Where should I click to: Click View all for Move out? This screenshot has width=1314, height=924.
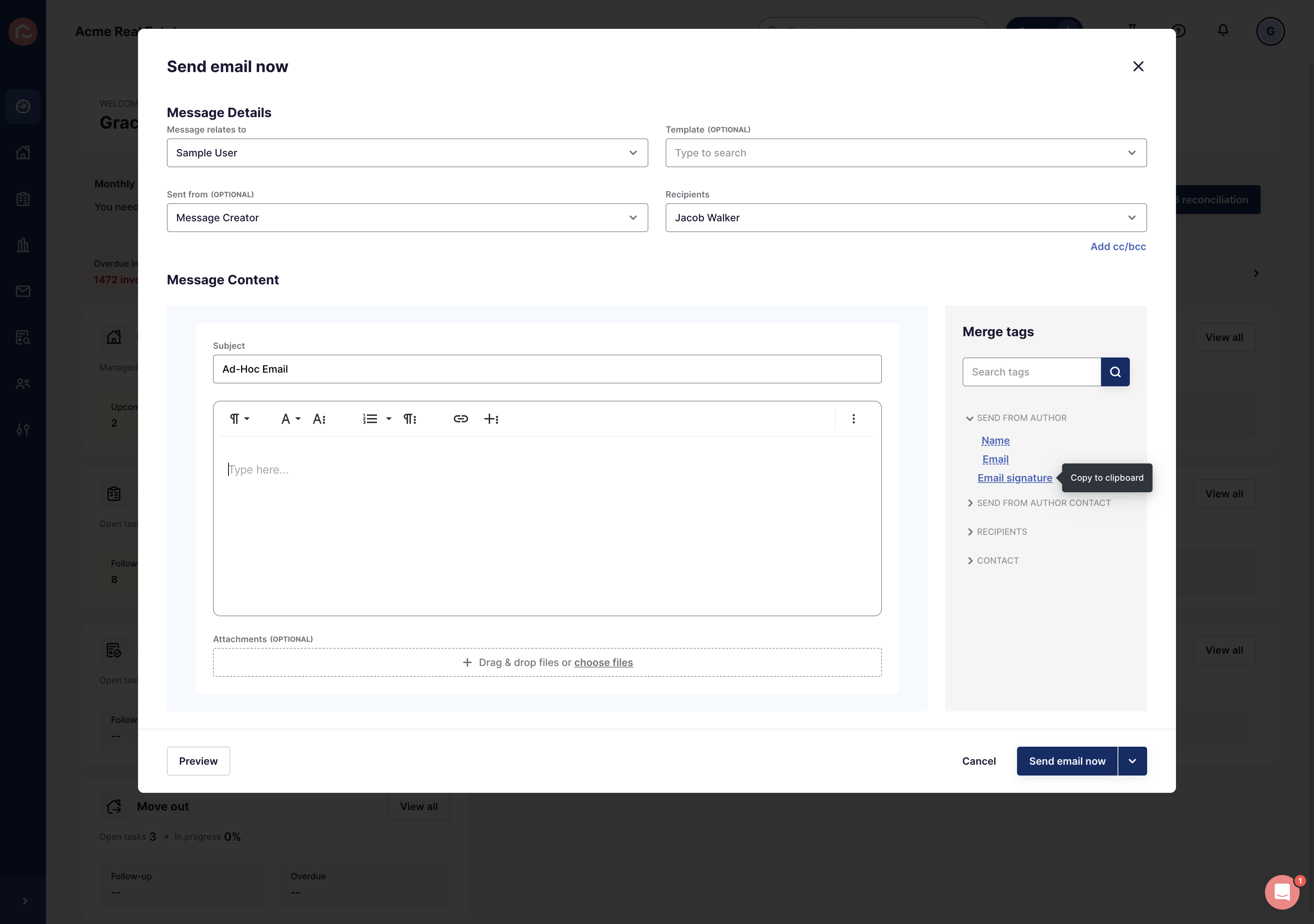pos(418,806)
